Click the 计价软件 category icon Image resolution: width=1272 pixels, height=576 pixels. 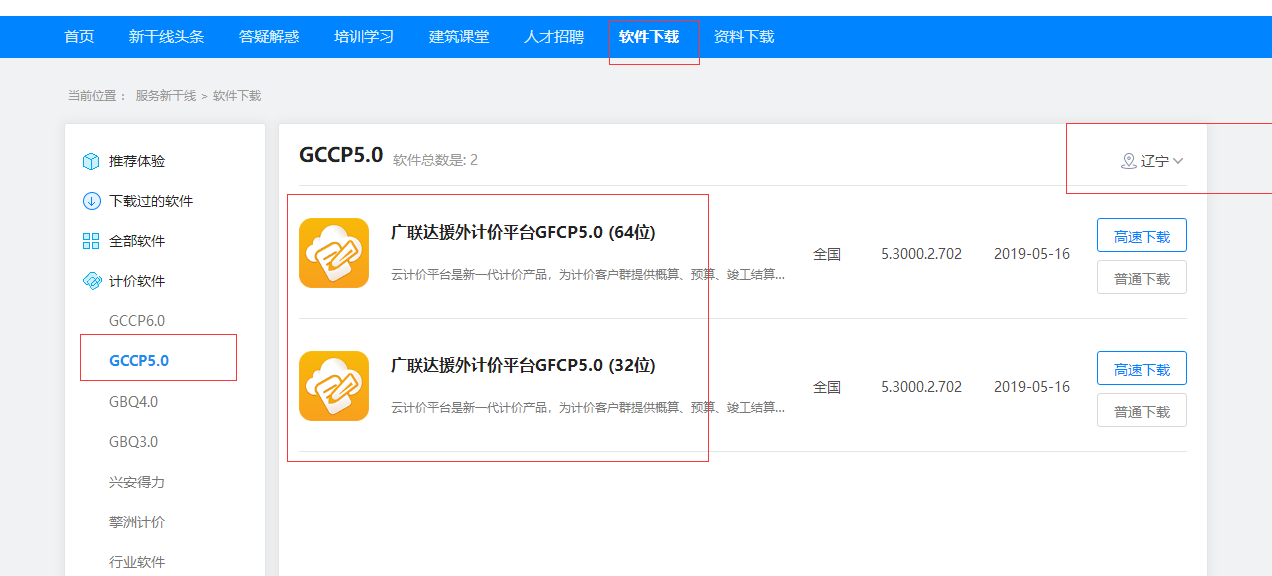coord(91,281)
